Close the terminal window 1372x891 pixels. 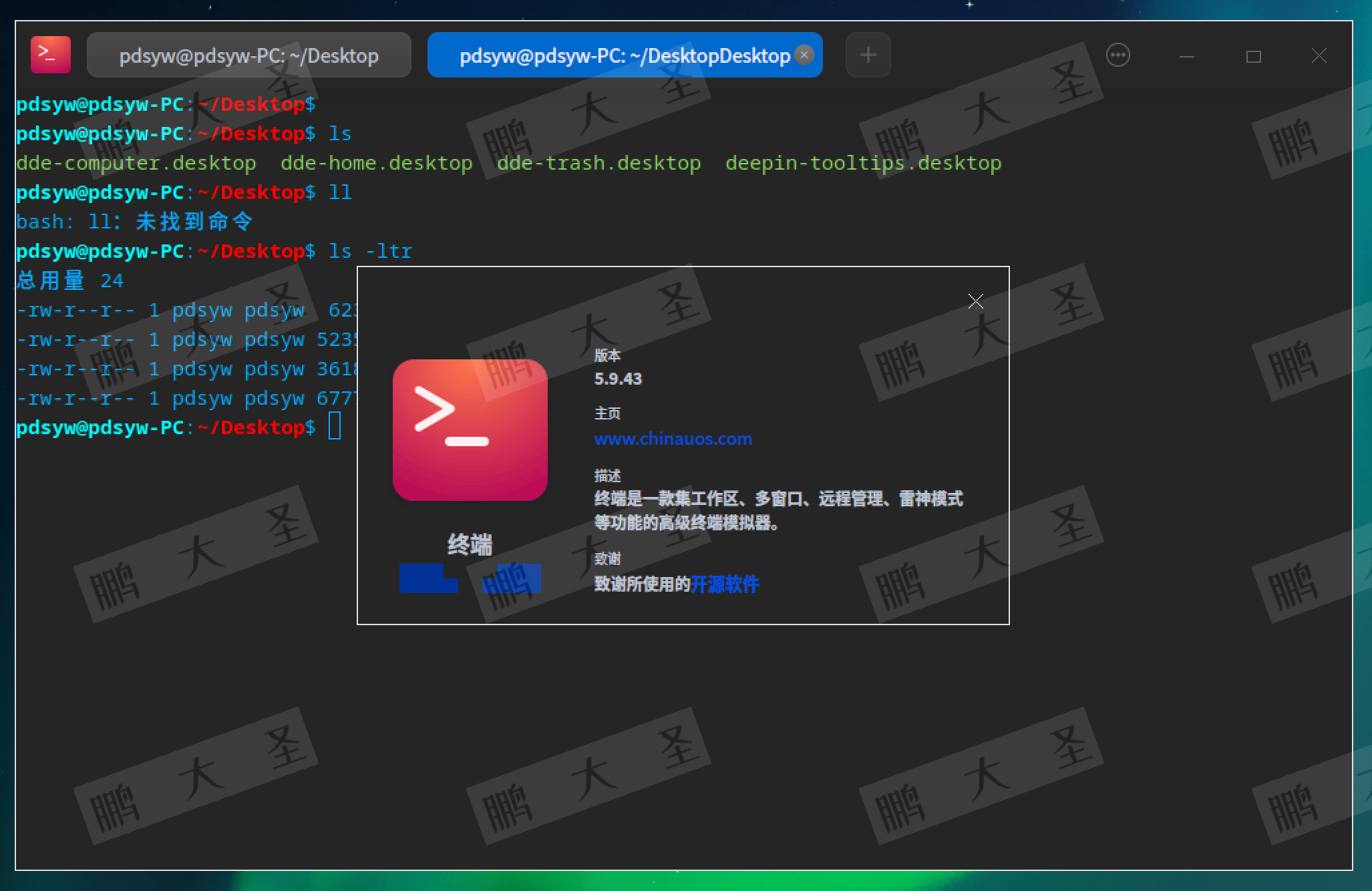[1319, 55]
